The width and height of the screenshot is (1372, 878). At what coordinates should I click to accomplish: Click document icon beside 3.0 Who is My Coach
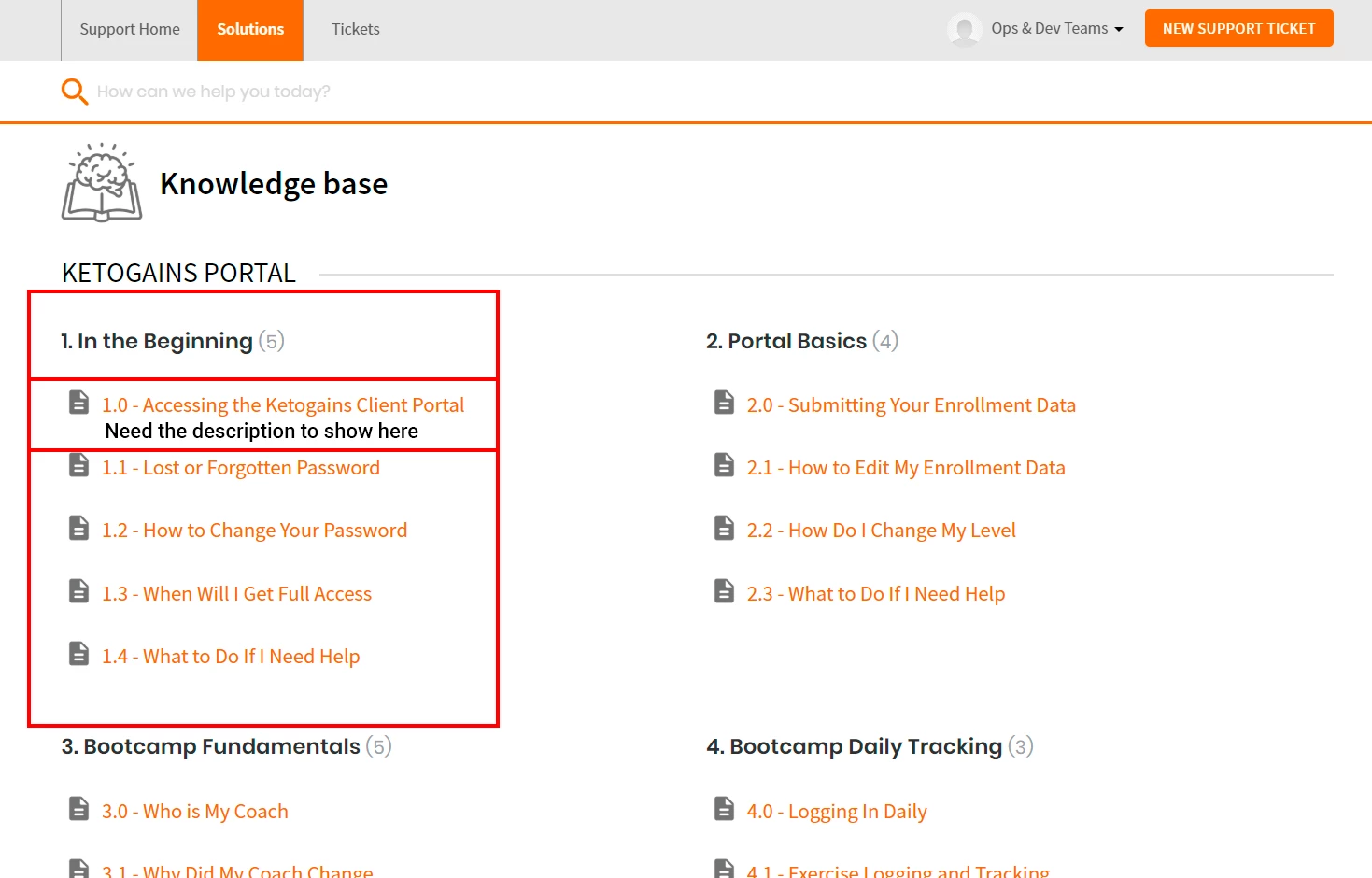pyautogui.click(x=79, y=809)
